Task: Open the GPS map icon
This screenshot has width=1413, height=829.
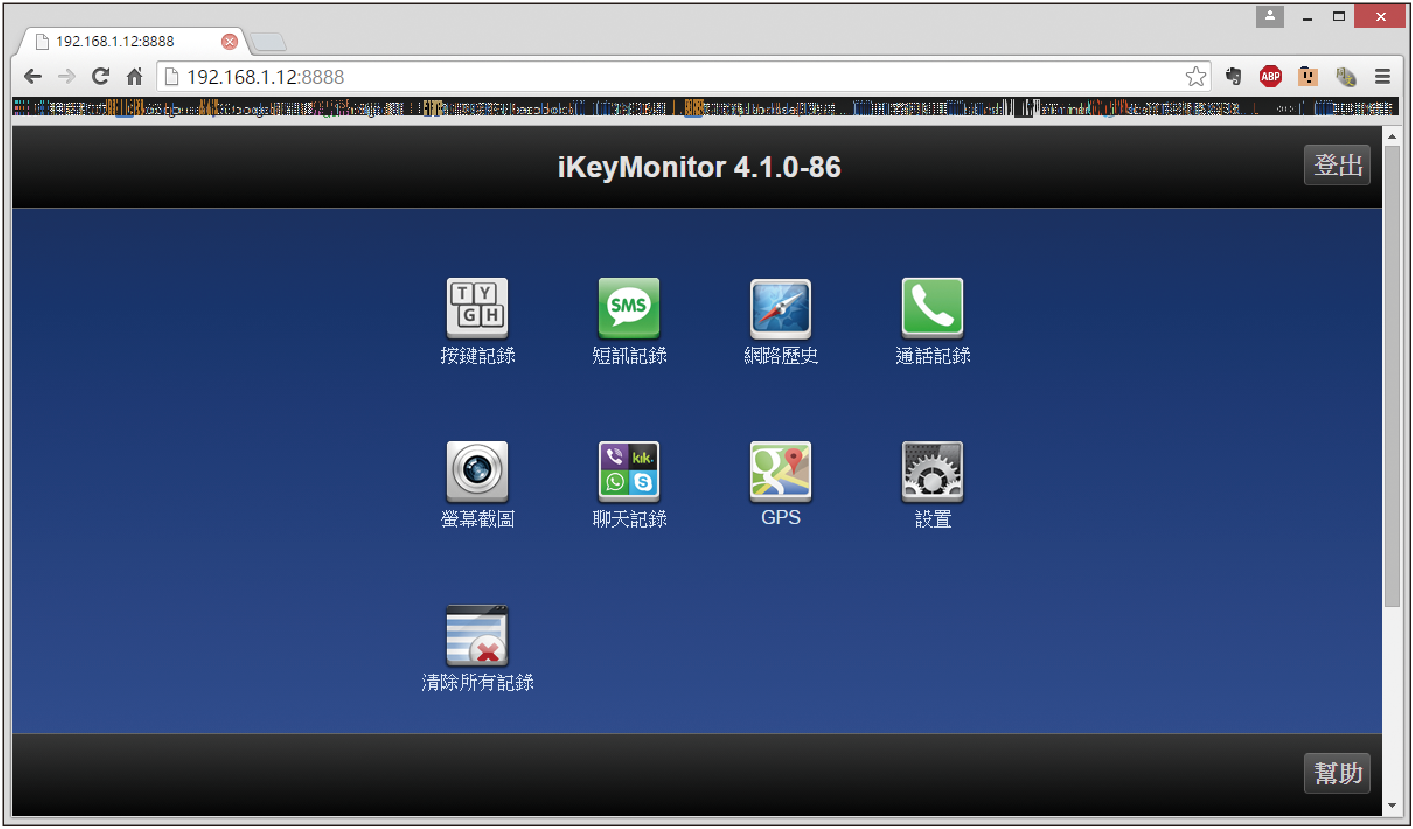Action: click(x=781, y=471)
